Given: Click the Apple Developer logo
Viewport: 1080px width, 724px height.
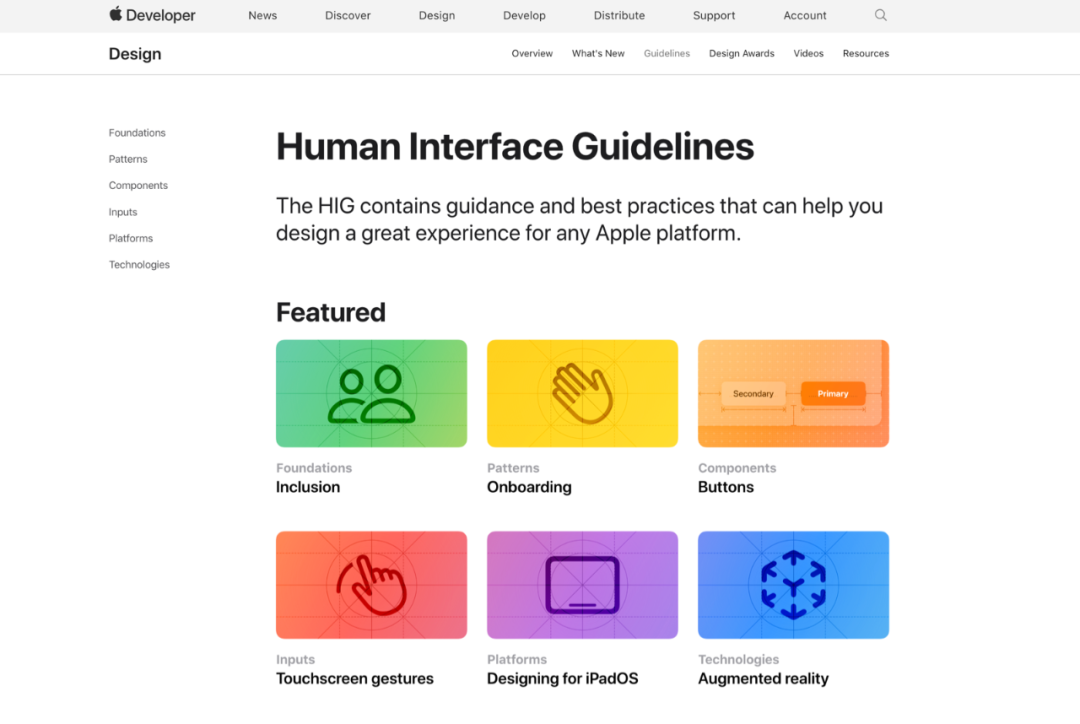Looking at the screenshot, I should 152,14.
